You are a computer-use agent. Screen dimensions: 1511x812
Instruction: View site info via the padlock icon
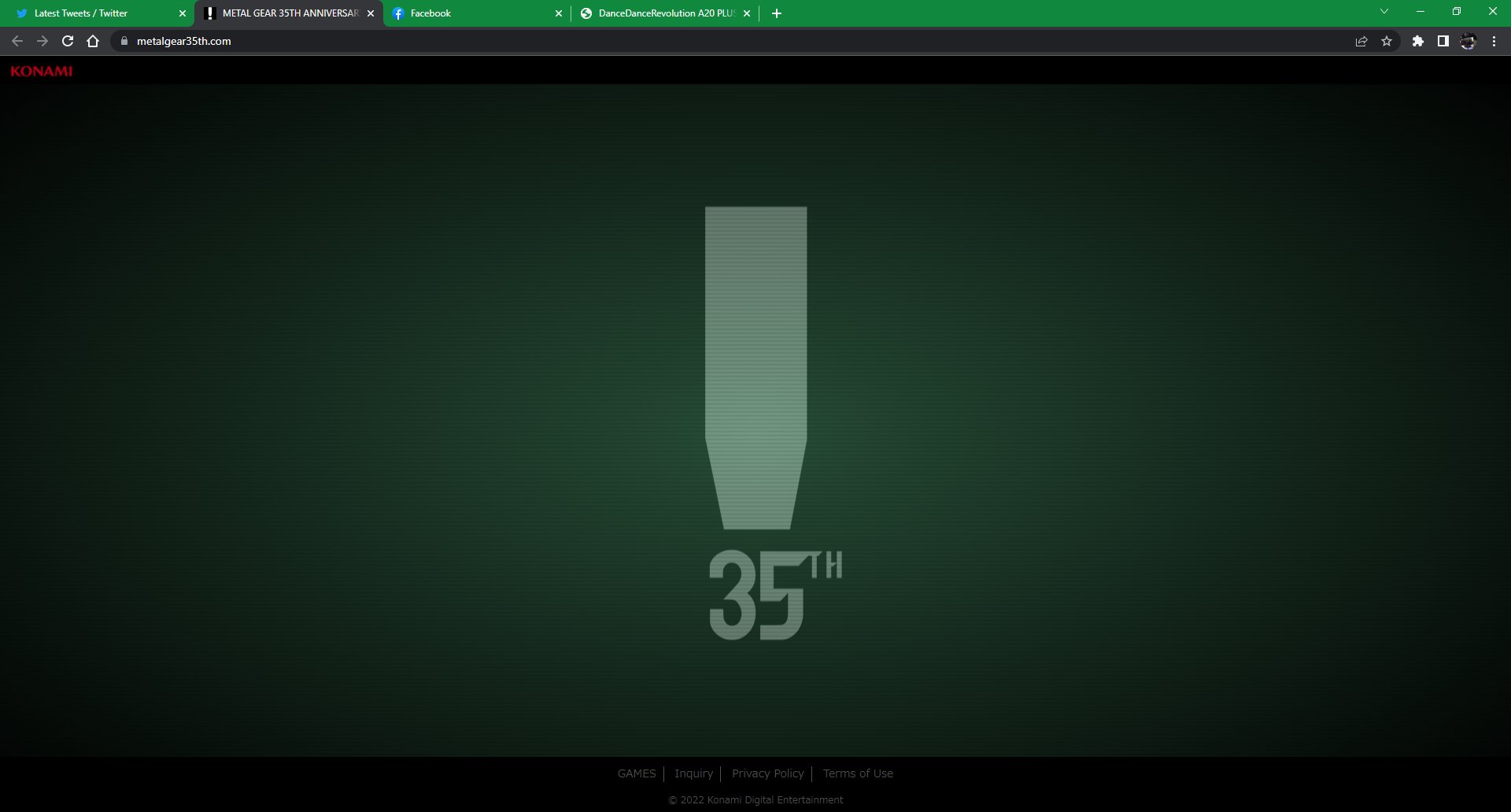(124, 41)
